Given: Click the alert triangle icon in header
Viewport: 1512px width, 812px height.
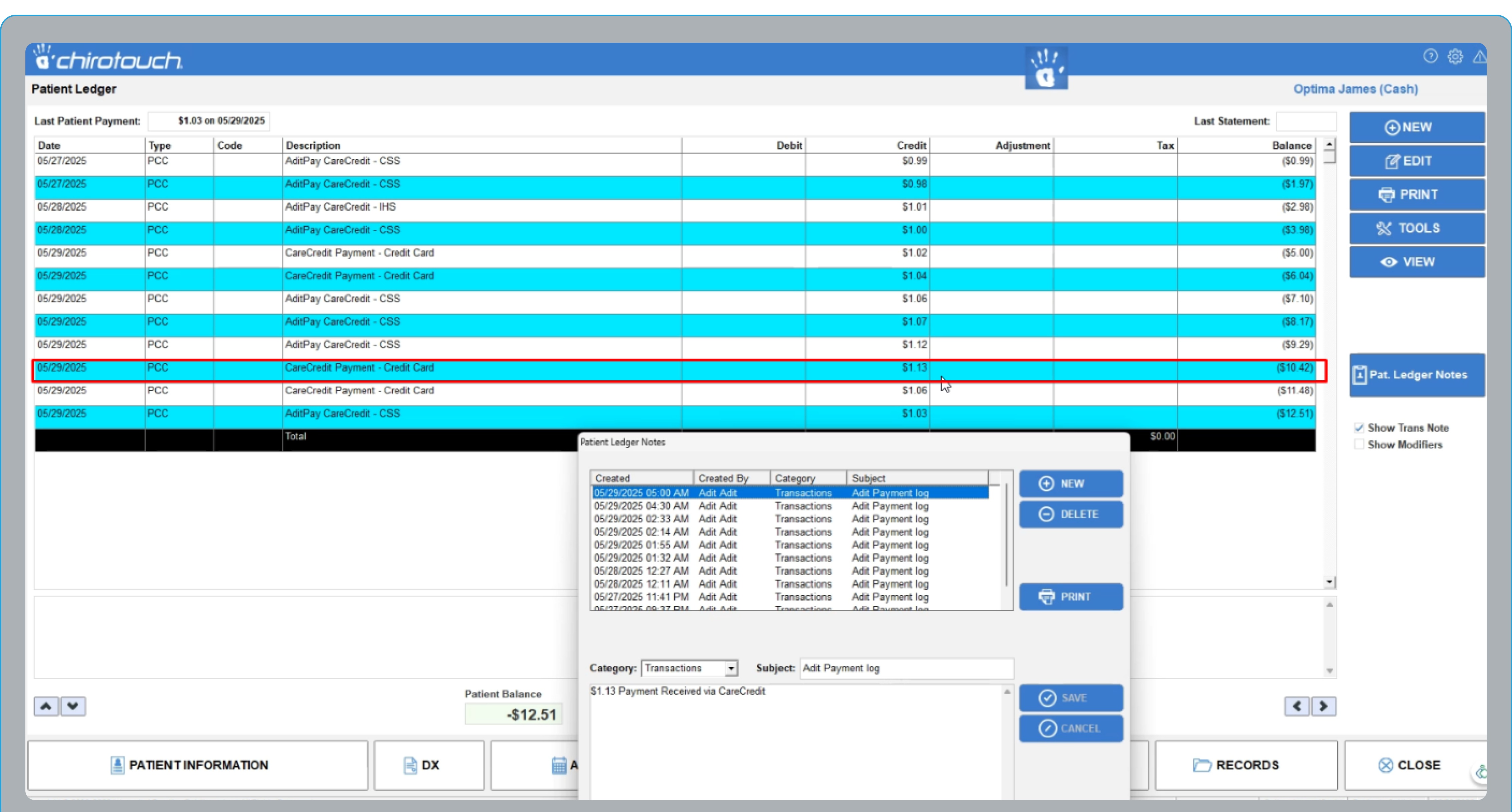Looking at the screenshot, I should (x=1479, y=56).
